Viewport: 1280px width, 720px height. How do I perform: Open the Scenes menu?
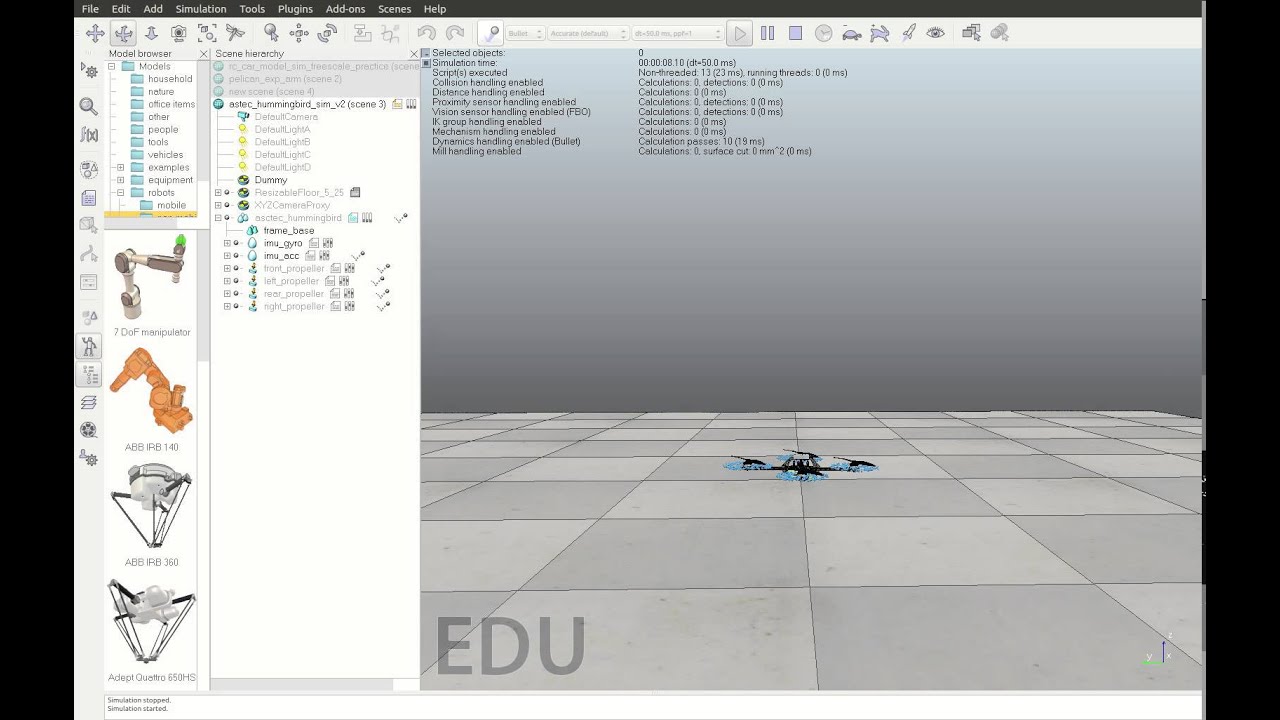[394, 9]
